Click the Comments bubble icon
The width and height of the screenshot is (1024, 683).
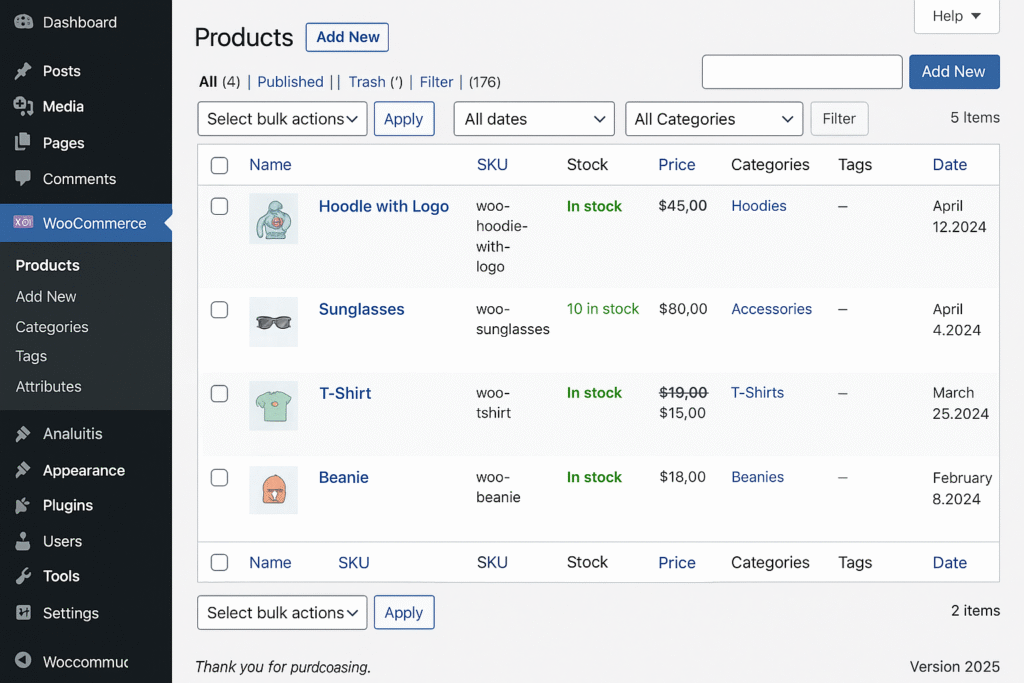(x=24, y=178)
